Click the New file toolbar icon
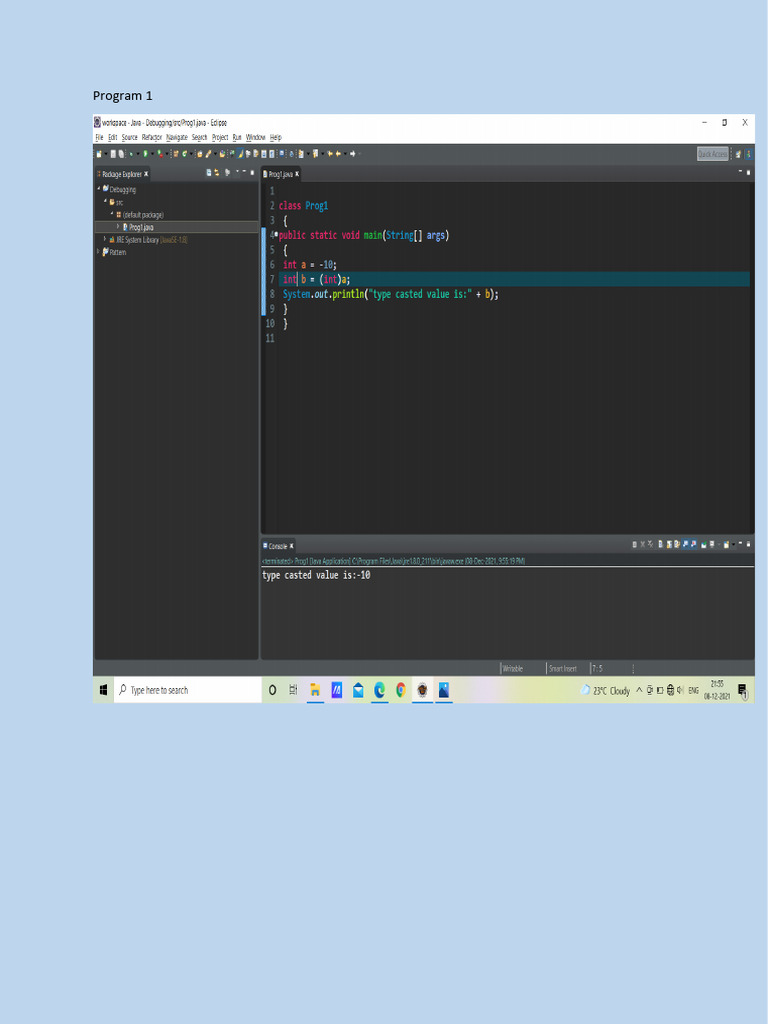The width and height of the screenshot is (768, 1024). click(99, 154)
